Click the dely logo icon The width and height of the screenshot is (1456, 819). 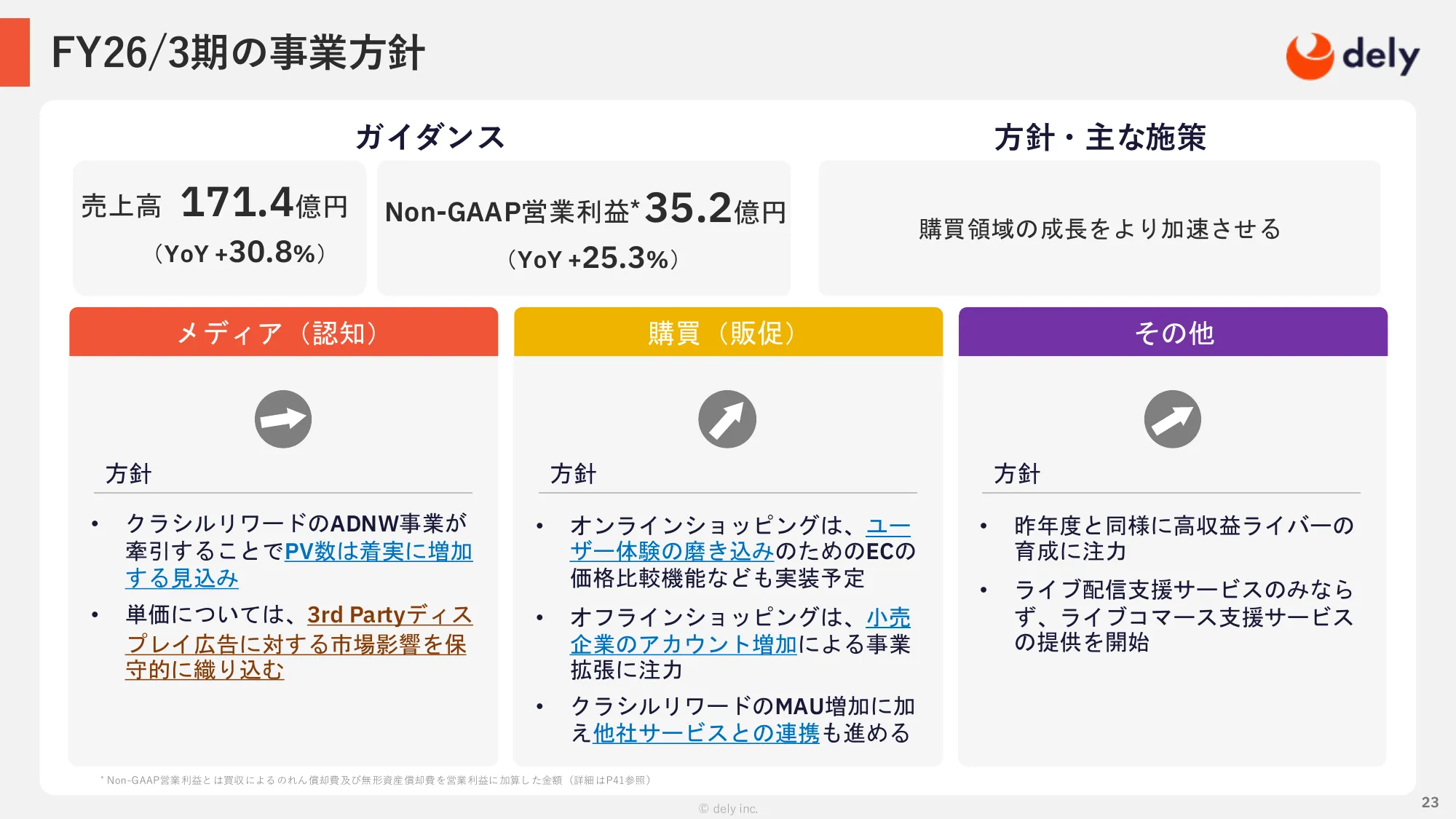click(x=1309, y=56)
